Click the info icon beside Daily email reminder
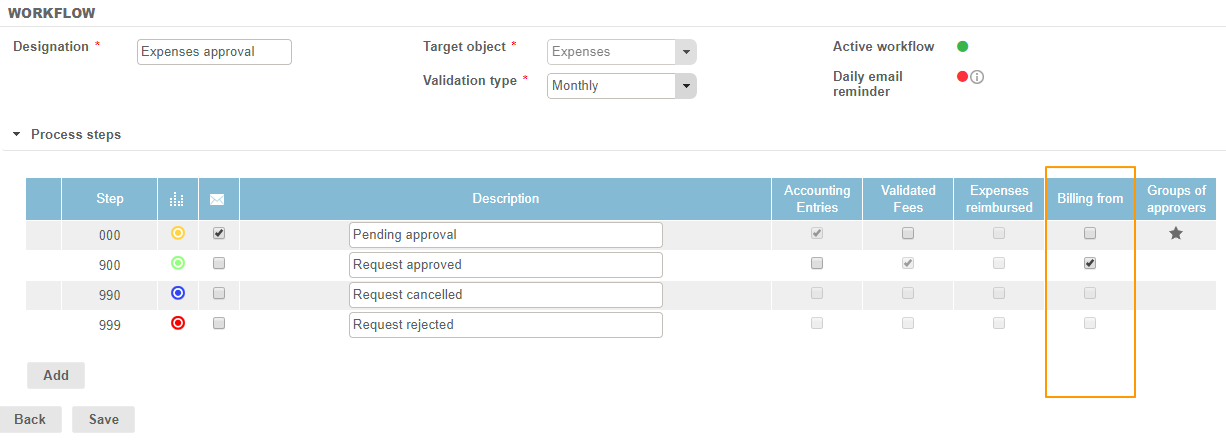 pos(977,77)
